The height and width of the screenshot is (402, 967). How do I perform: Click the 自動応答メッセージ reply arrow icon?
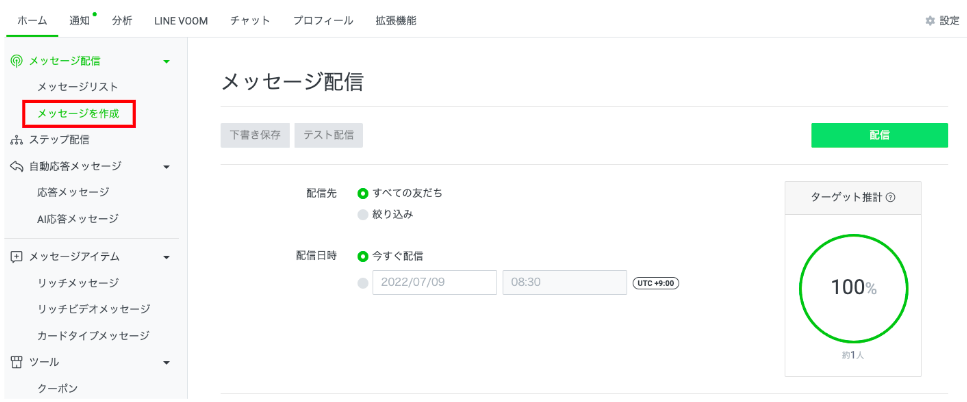[x=17, y=166]
